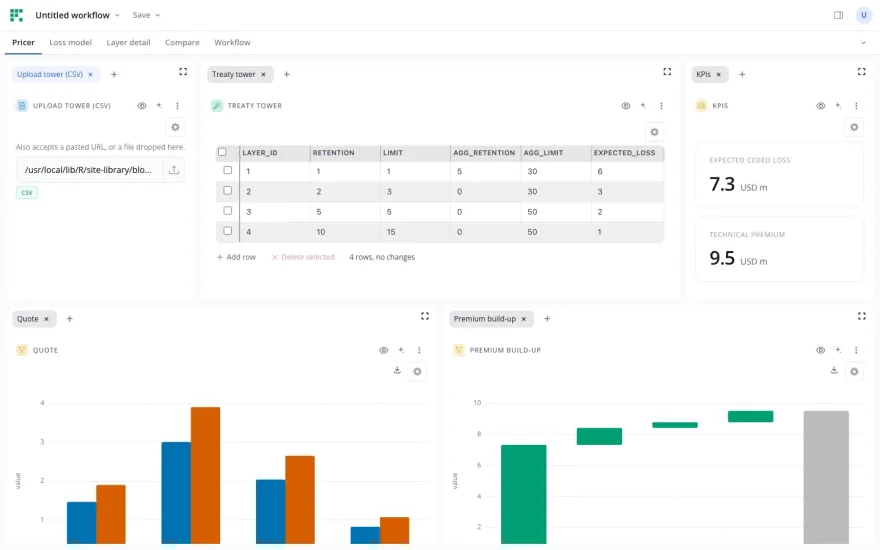The width and height of the screenshot is (880, 550).
Task: Open KPIs block settings gear
Action: pos(854,127)
